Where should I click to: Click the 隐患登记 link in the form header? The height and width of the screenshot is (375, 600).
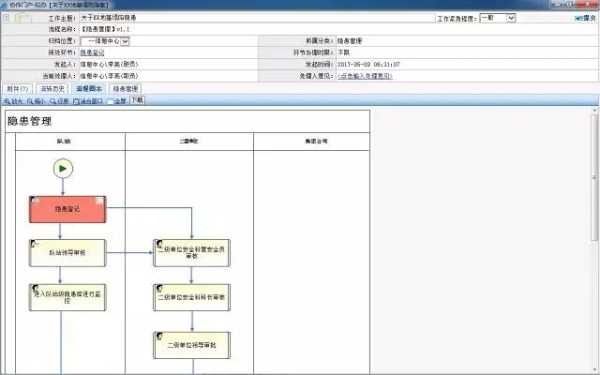point(92,53)
